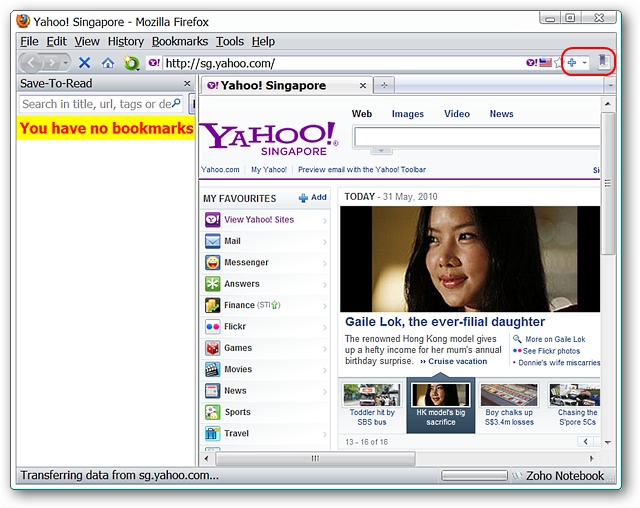Open Yahoo Mail from favourites list

coord(232,241)
